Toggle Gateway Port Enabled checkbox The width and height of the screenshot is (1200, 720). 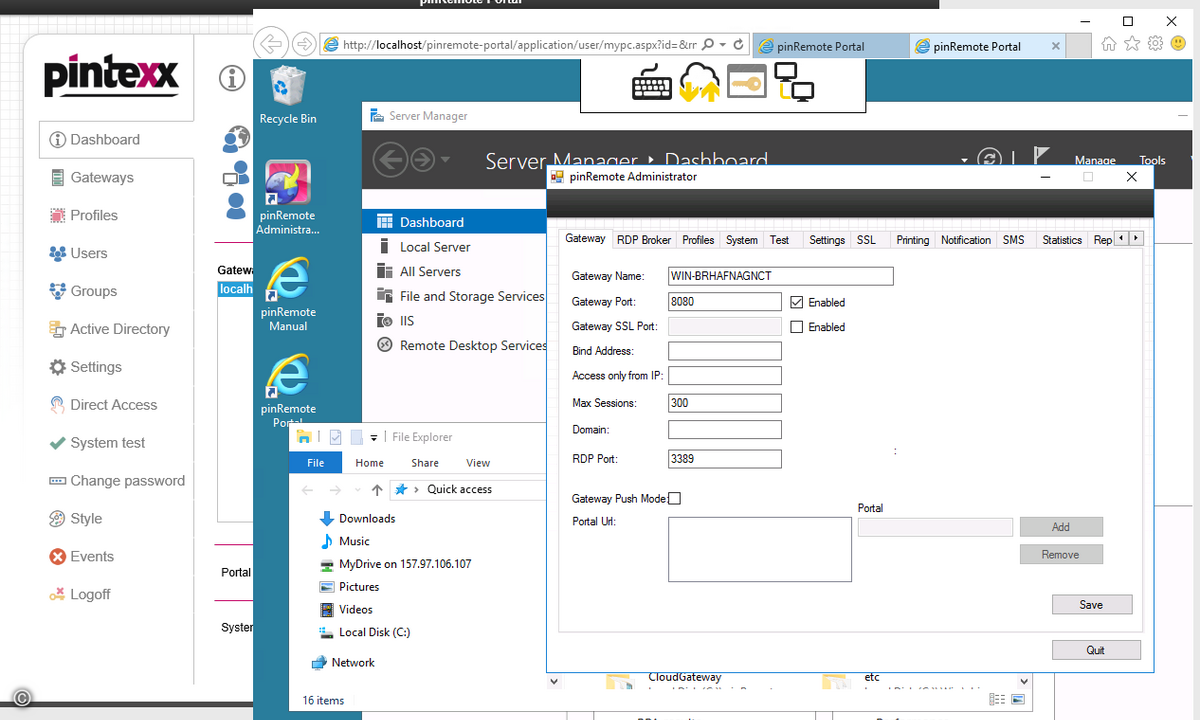pyautogui.click(x=797, y=302)
